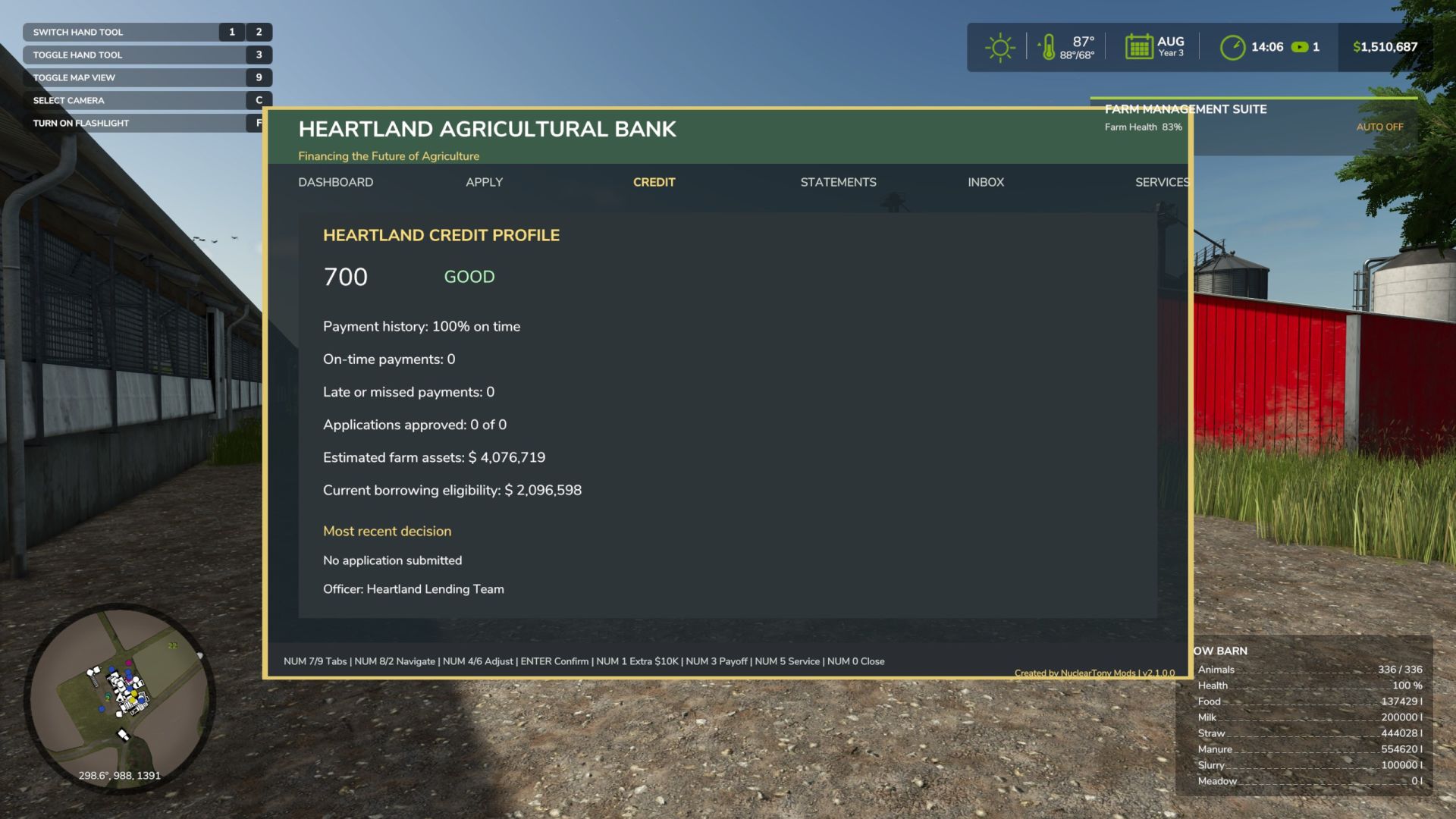Click the key 9 badge for Toggle Map View
The width and height of the screenshot is (1456, 819).
click(259, 77)
